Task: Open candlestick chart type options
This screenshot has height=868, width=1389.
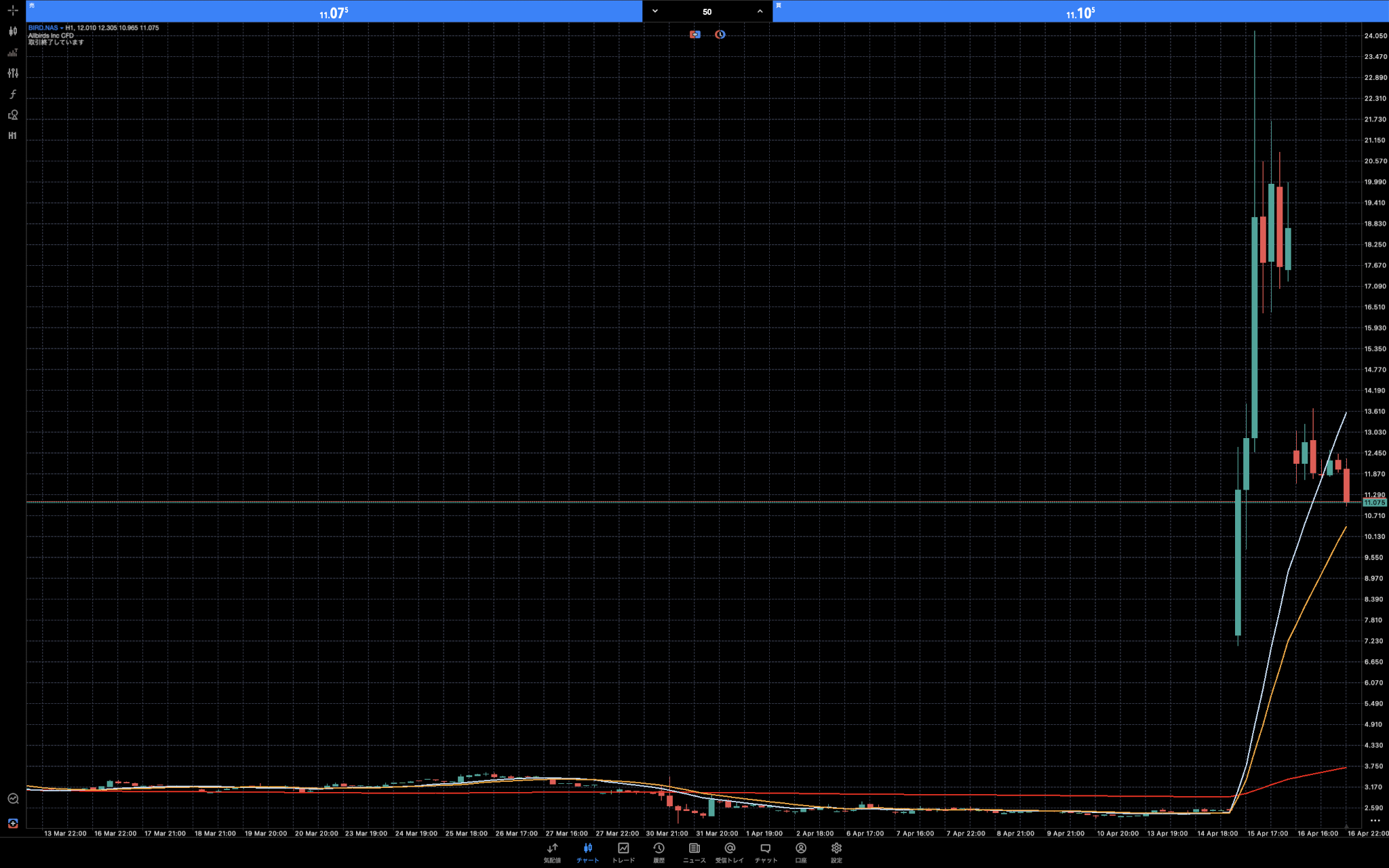Action: [x=12, y=31]
